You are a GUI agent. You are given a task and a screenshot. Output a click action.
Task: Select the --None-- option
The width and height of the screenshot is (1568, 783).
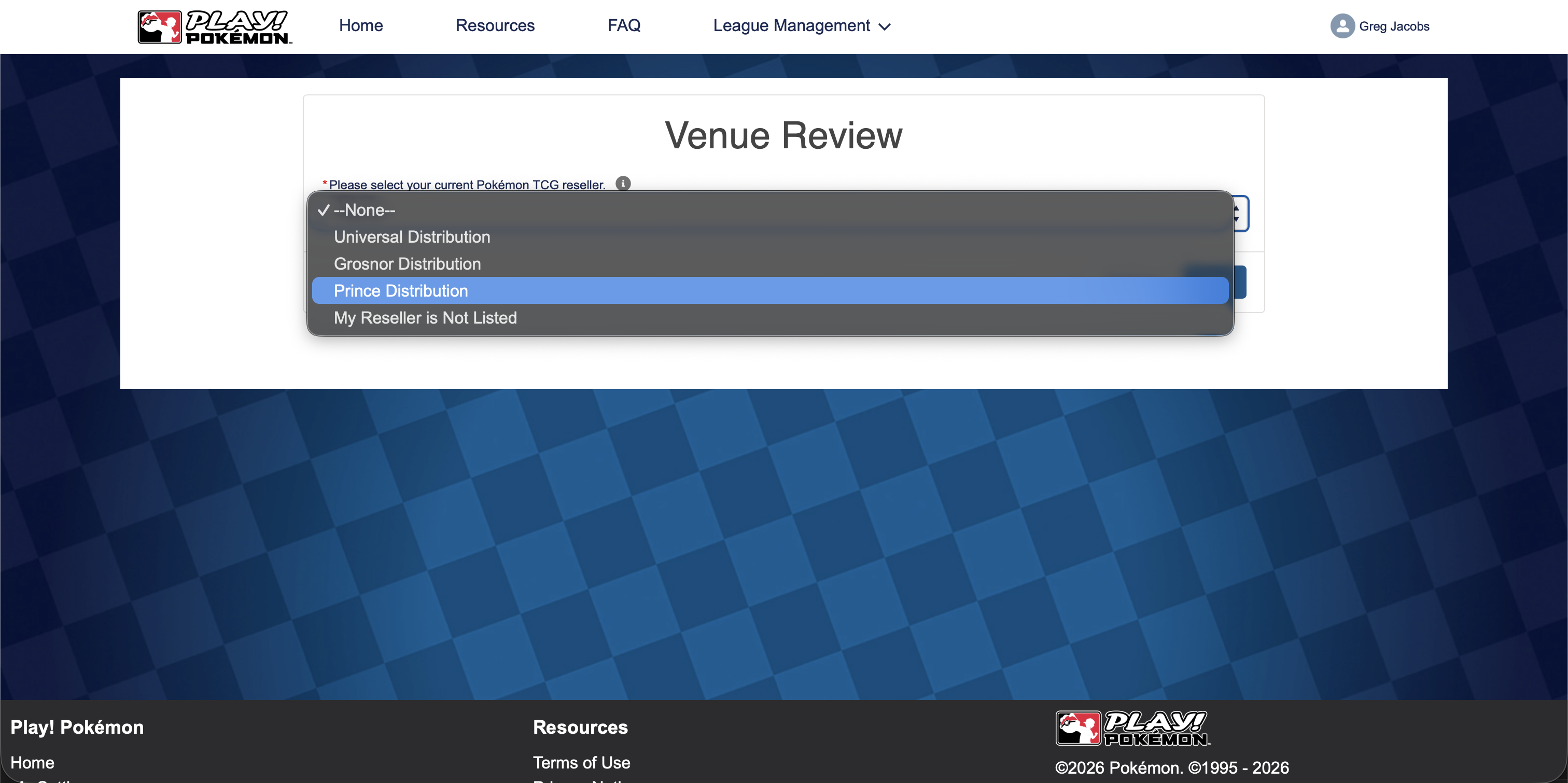click(x=365, y=210)
